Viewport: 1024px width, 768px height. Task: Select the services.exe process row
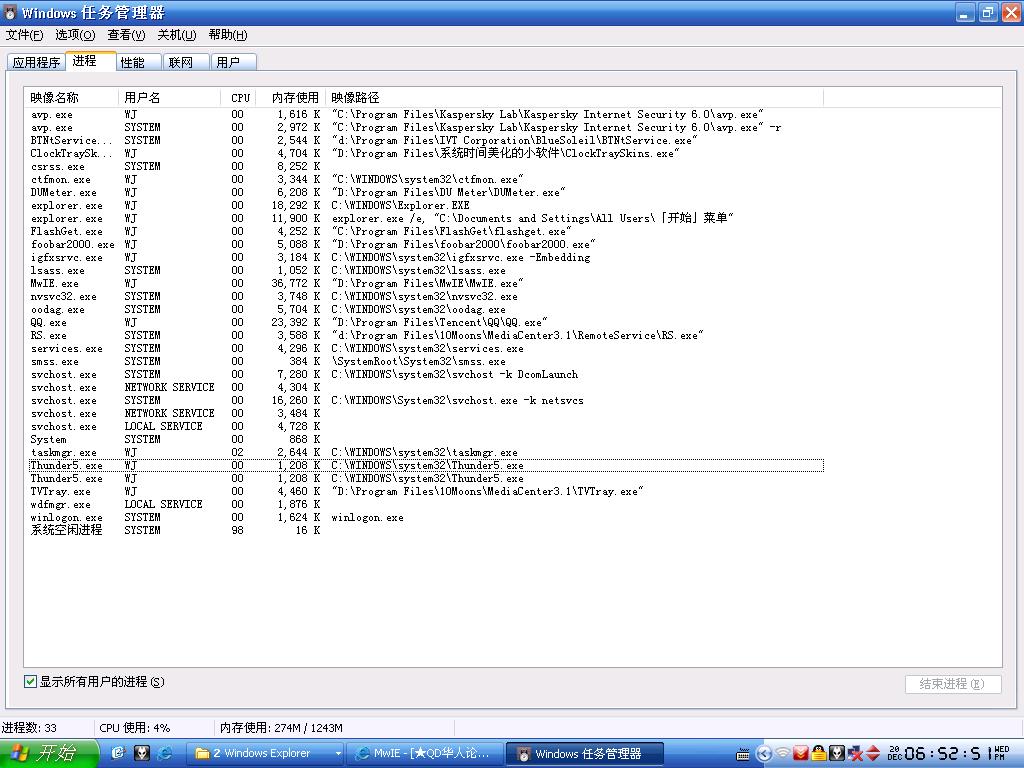[426, 349]
